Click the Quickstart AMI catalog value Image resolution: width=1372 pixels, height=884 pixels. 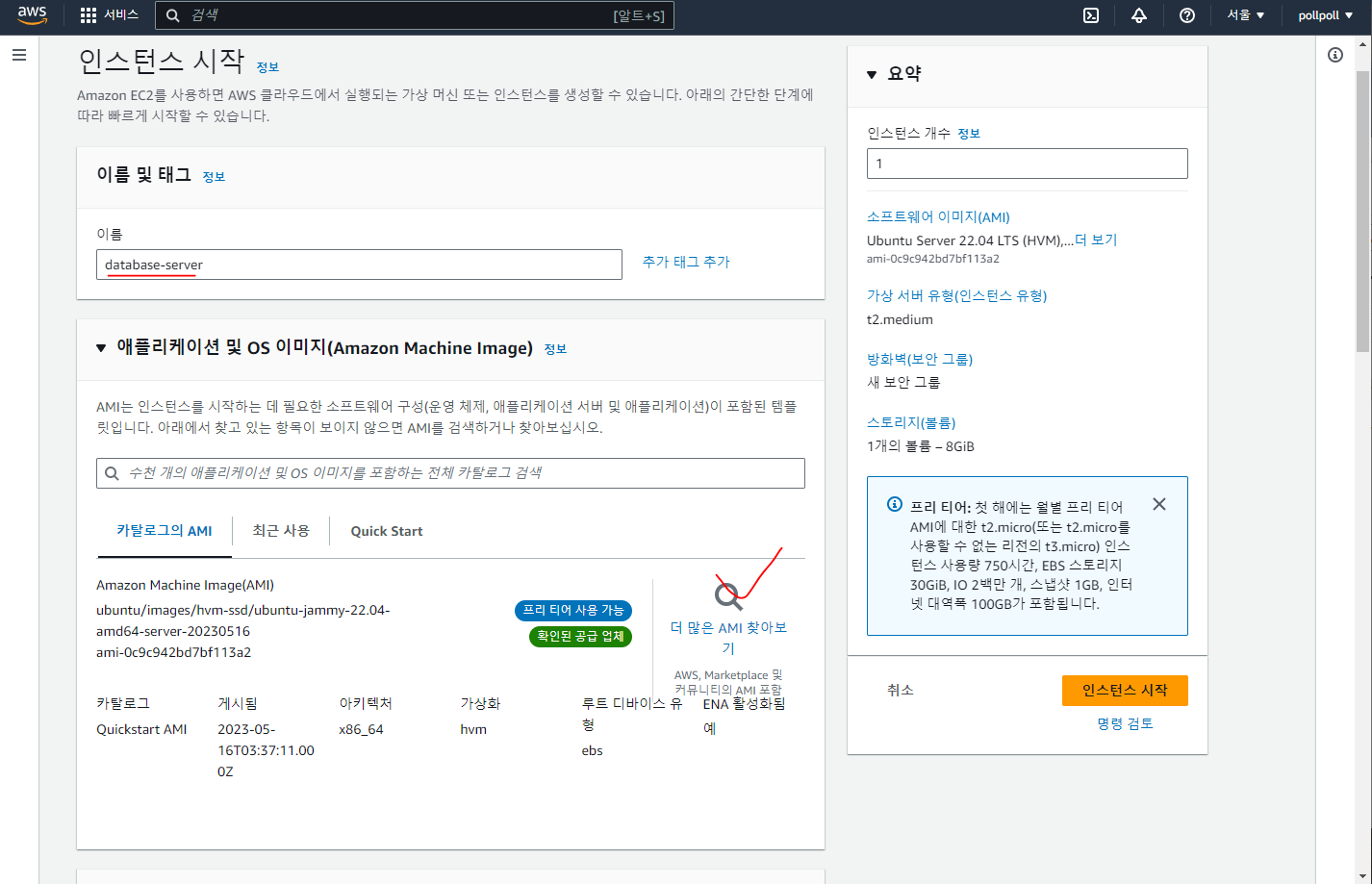click(141, 729)
